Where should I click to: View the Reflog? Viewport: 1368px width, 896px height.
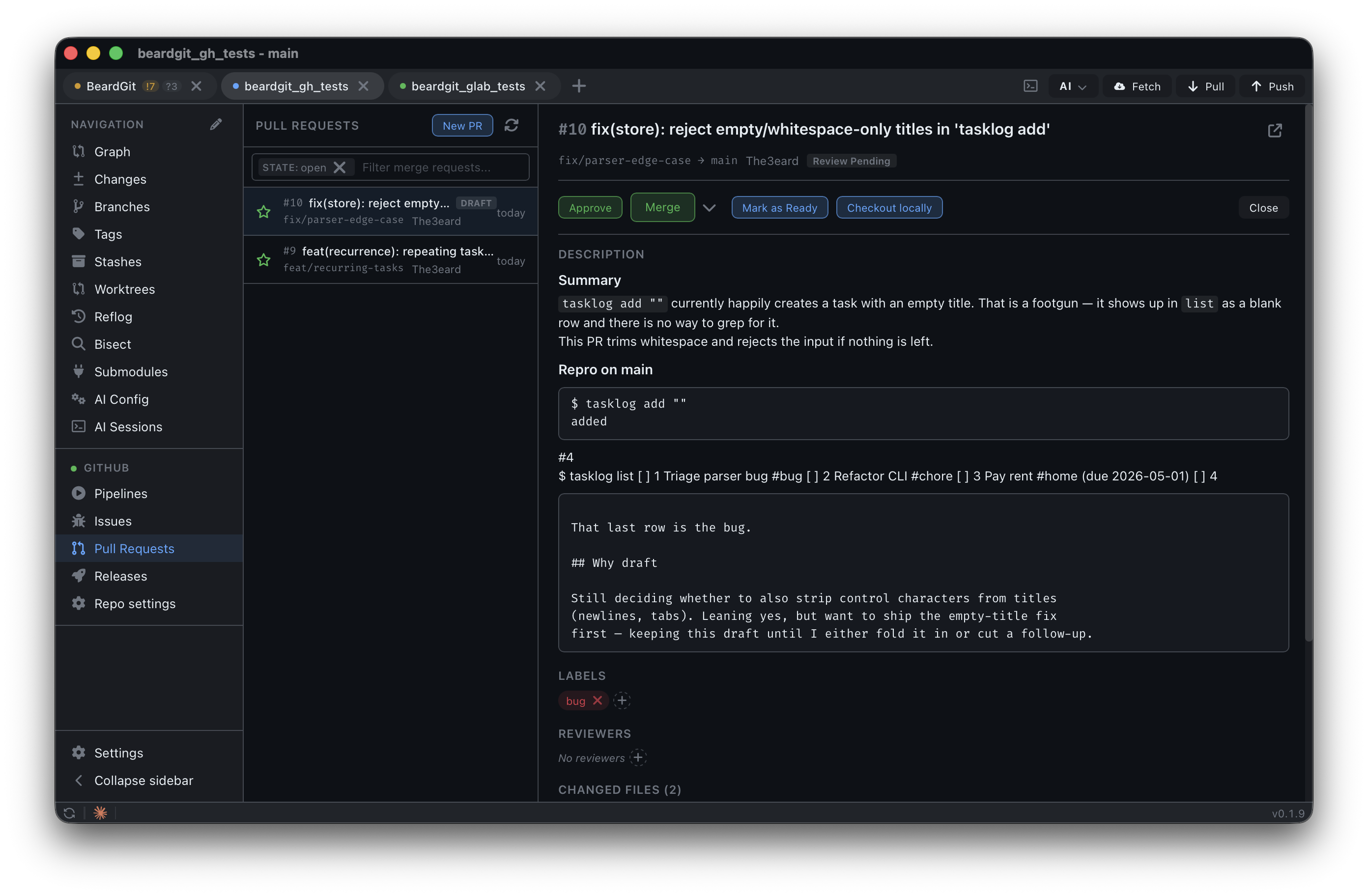pos(149,317)
